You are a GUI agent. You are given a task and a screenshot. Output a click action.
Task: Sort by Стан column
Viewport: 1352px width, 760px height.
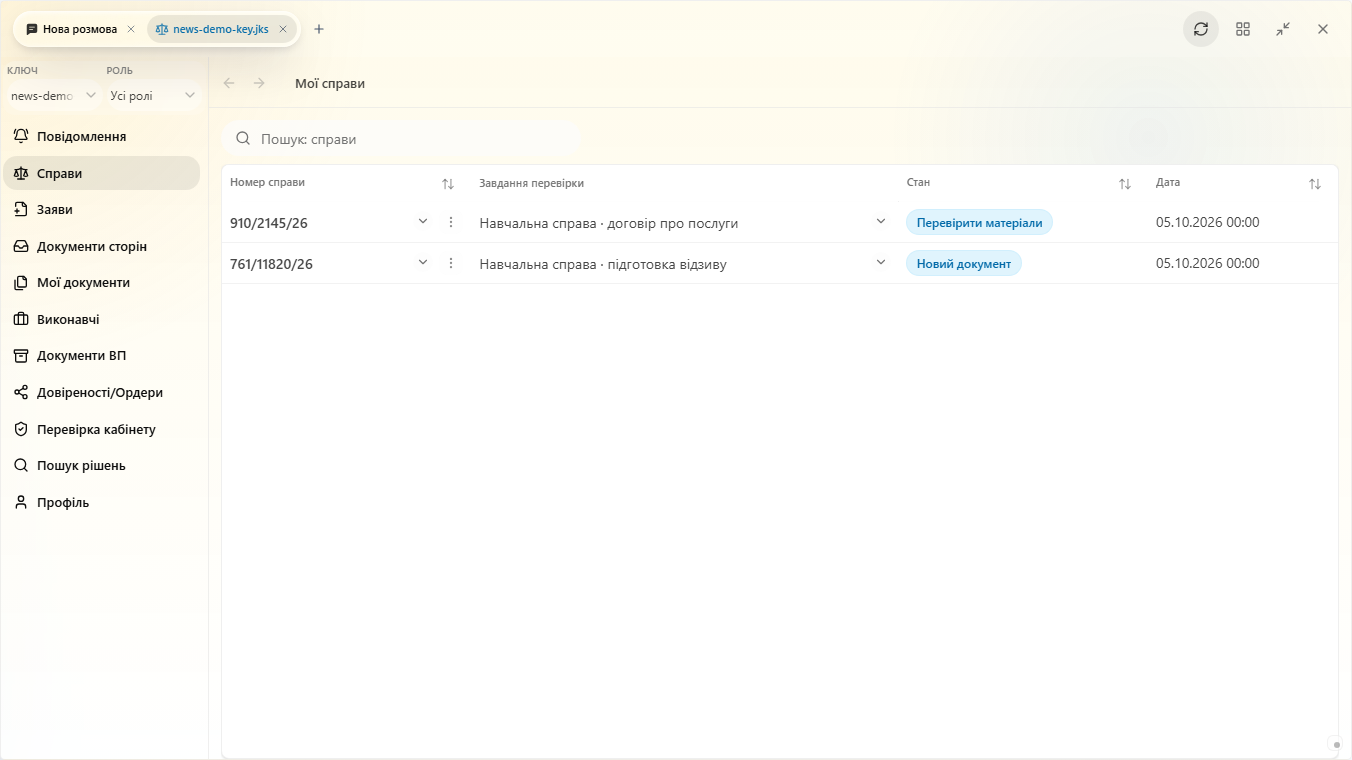tap(1125, 184)
